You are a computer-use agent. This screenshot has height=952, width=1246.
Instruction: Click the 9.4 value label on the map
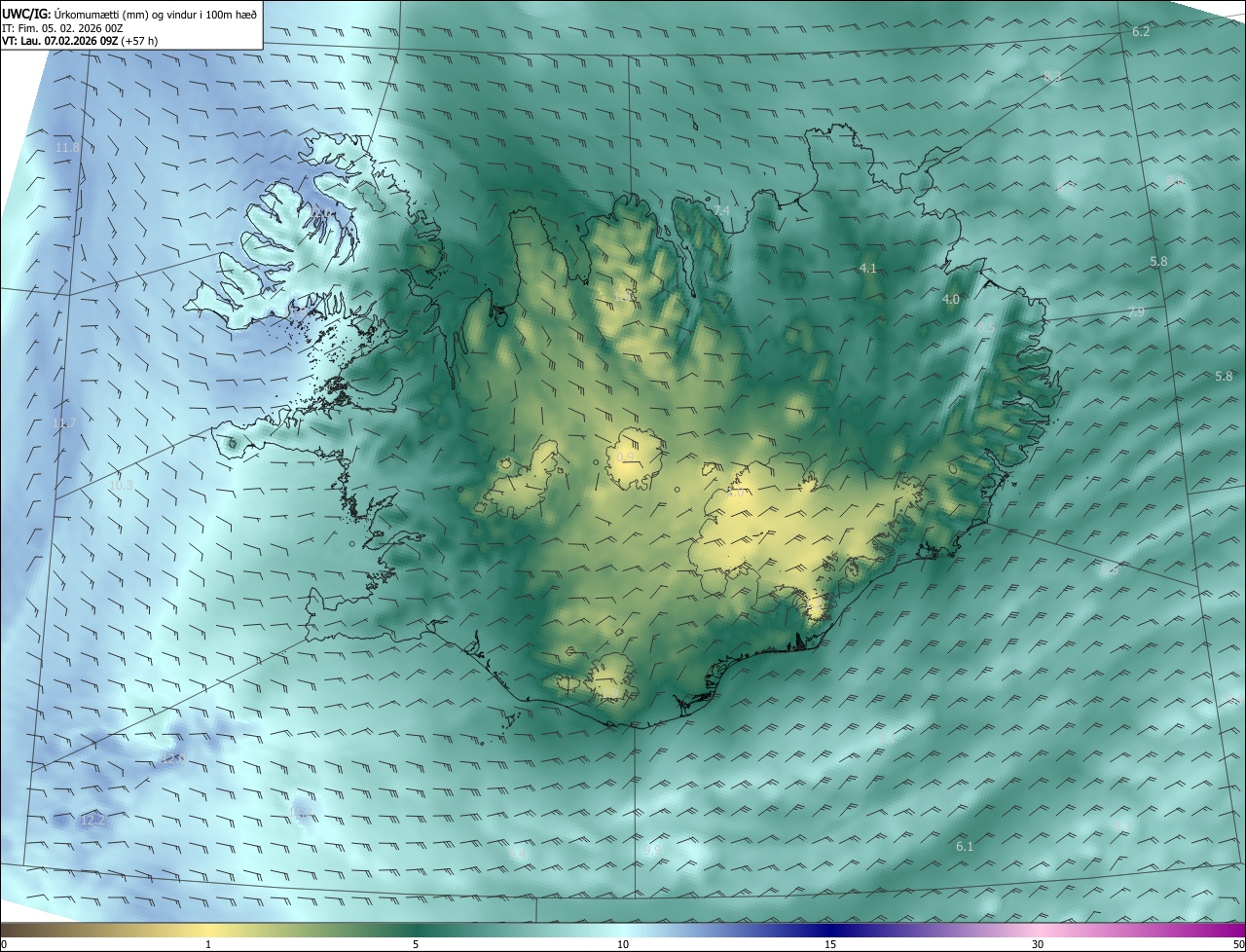[518, 854]
